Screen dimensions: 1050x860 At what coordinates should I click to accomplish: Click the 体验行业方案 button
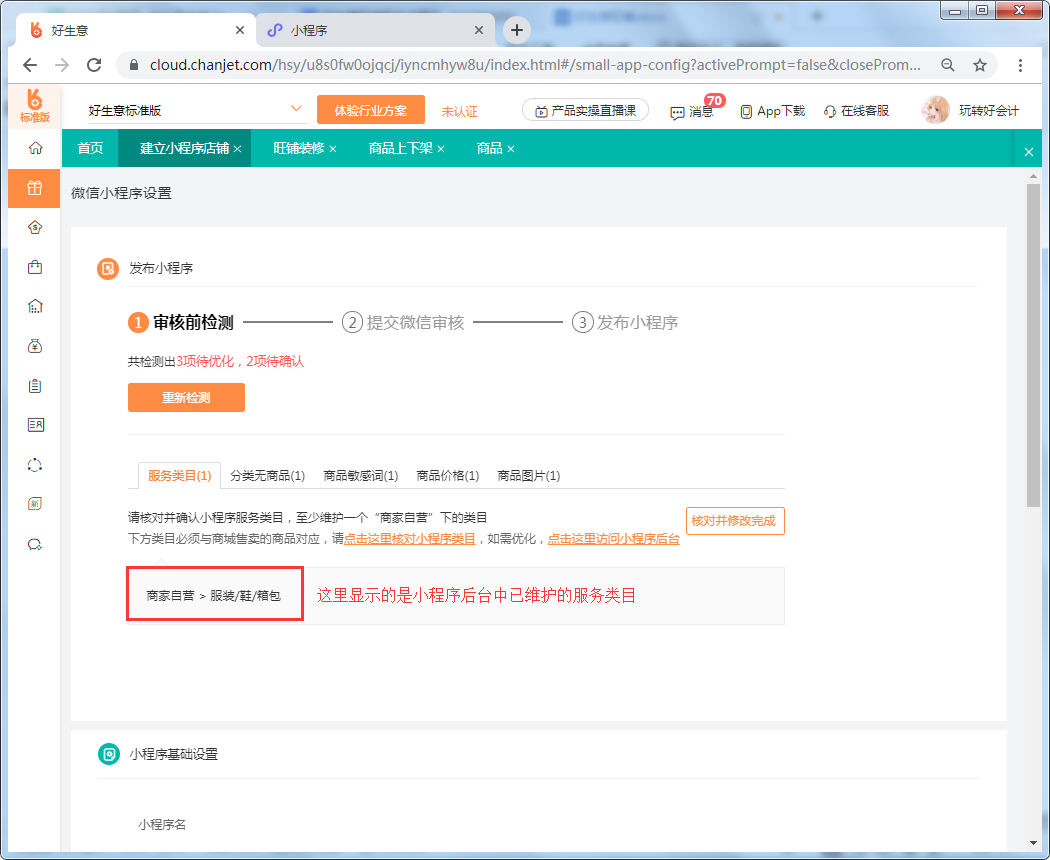[x=370, y=110]
